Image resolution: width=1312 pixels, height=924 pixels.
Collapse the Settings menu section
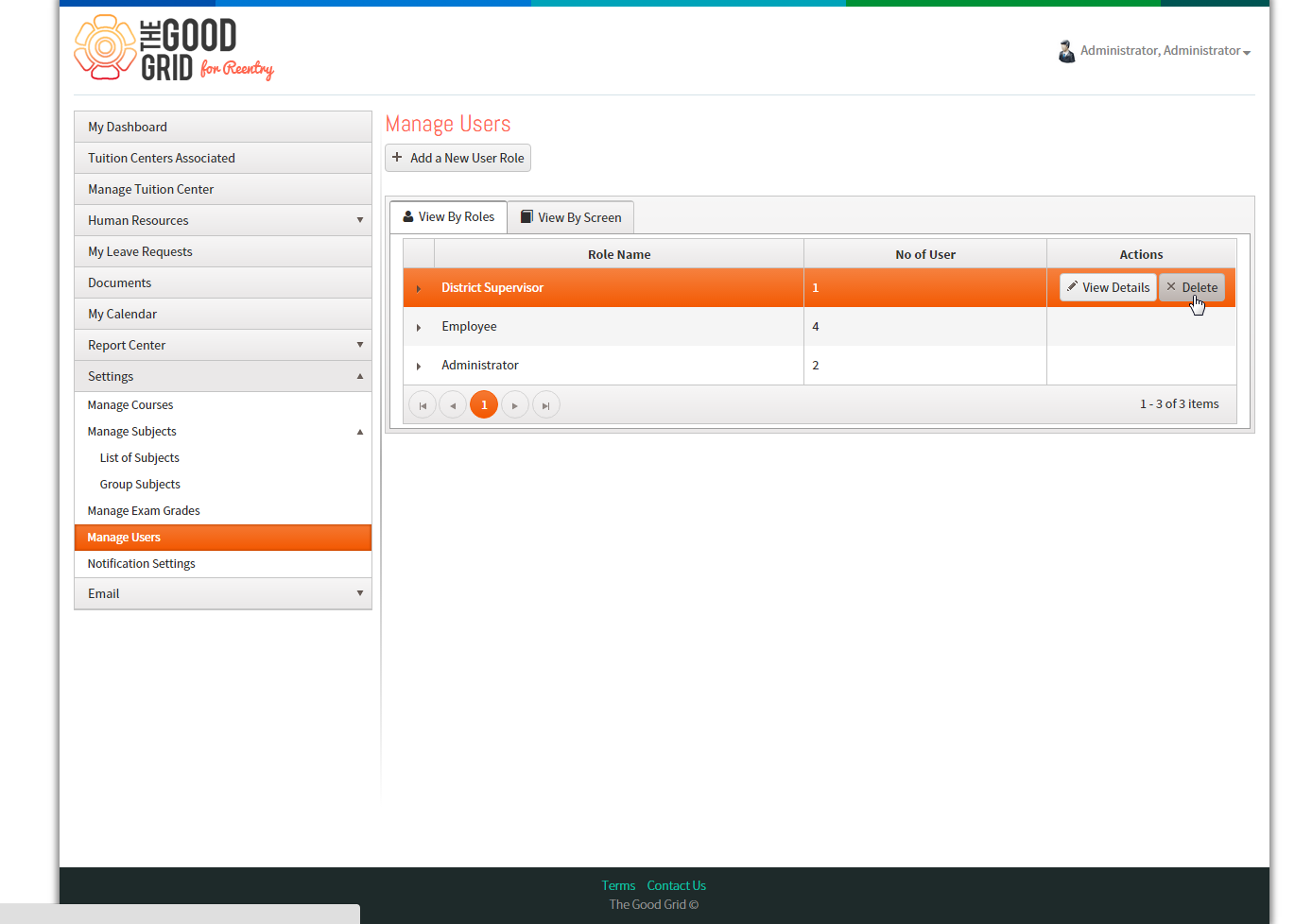(223, 376)
